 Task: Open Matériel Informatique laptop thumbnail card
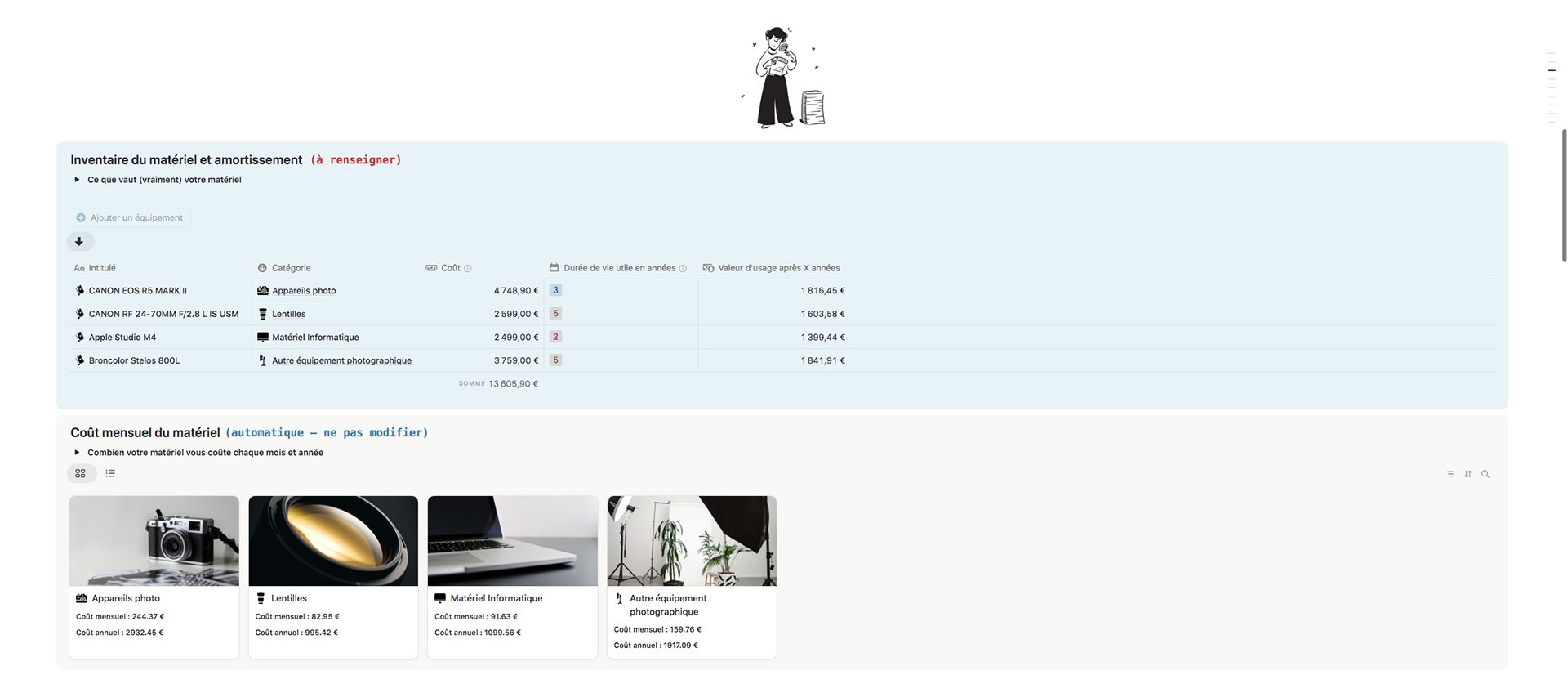tap(513, 541)
